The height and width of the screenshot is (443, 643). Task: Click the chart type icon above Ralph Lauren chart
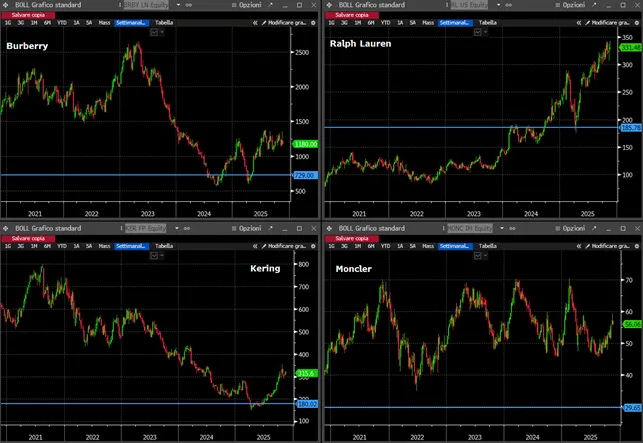pos(477,32)
